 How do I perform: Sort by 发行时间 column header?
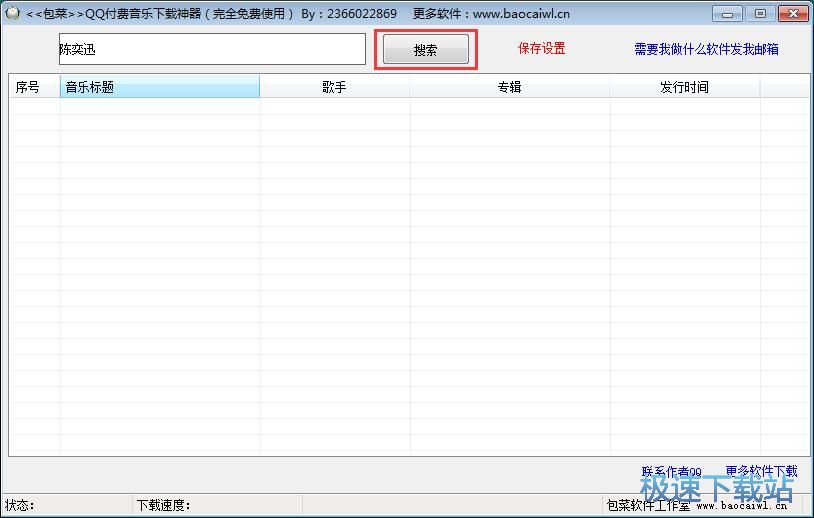click(684, 87)
